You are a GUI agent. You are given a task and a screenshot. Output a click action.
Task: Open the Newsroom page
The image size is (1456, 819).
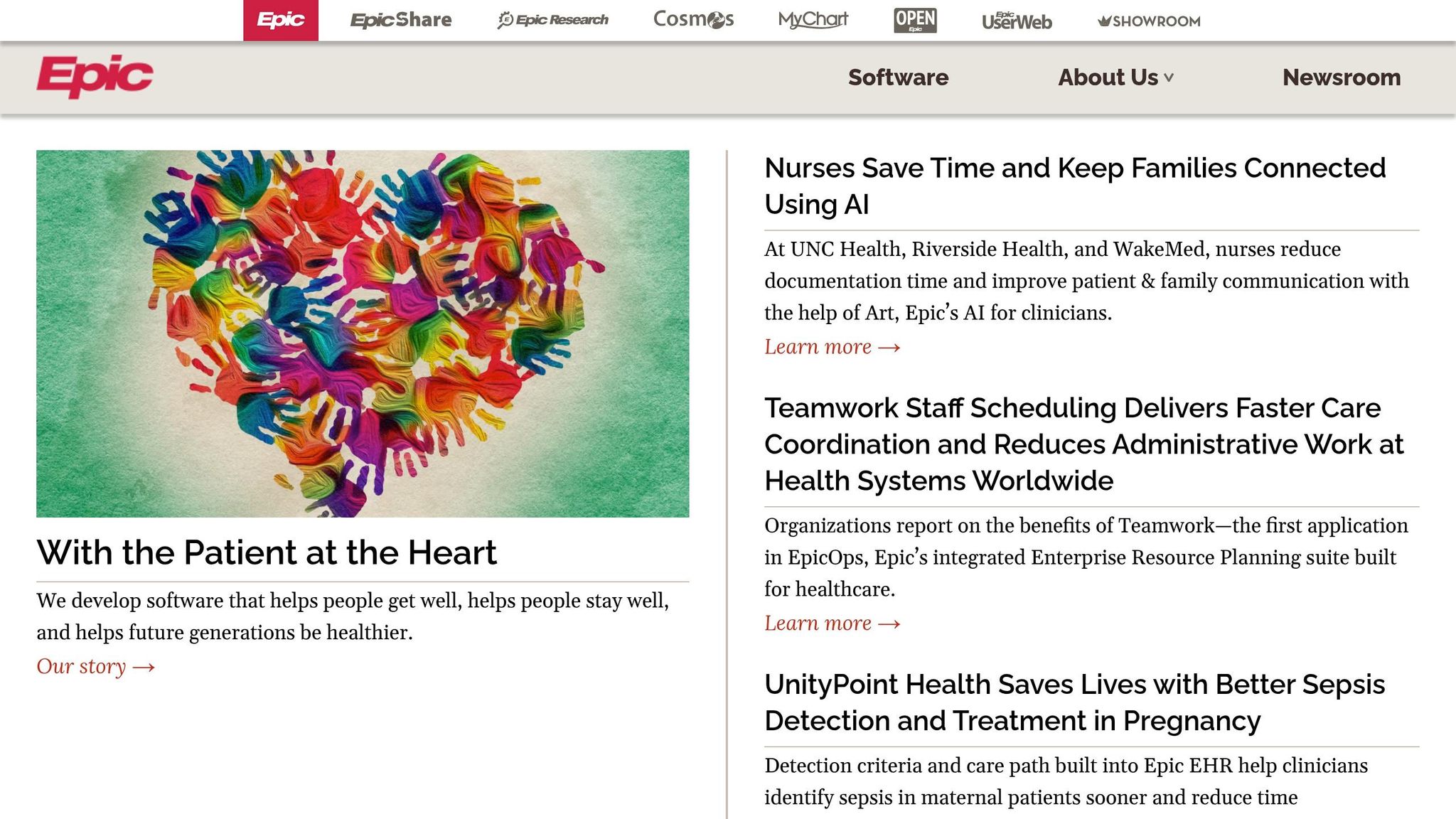pyautogui.click(x=1342, y=77)
